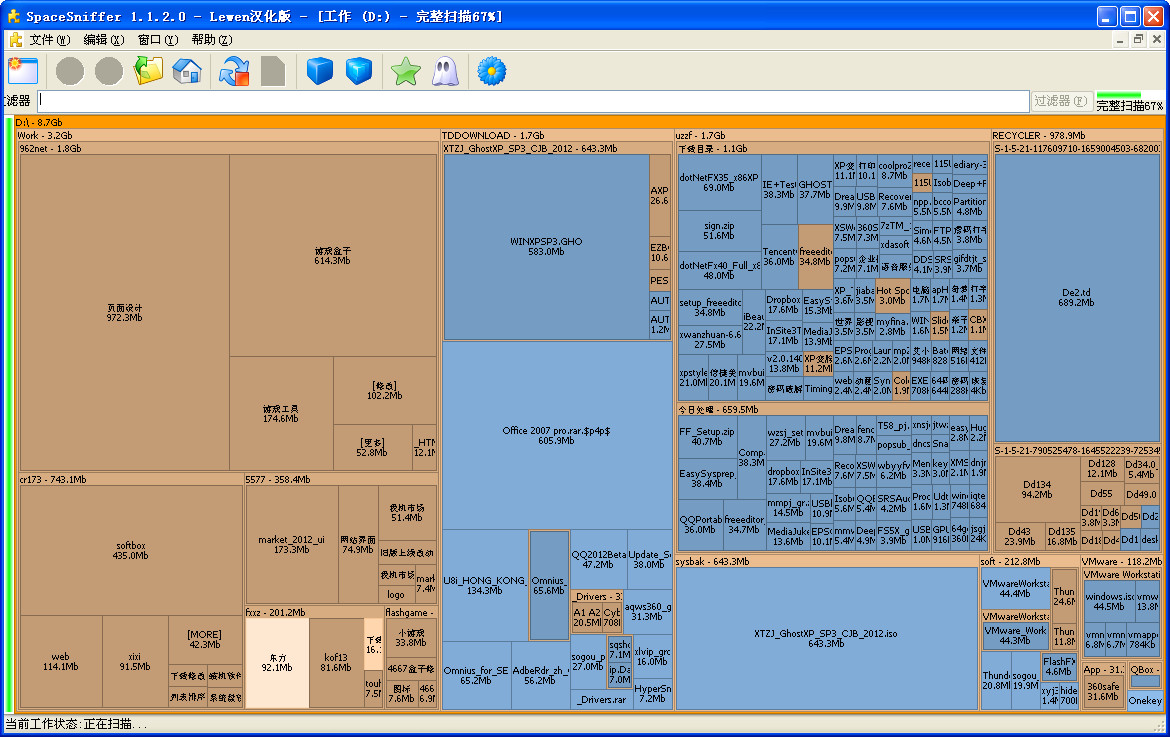This screenshot has width=1170, height=737.
Task: Select the softbox 435.0Mb block
Action: pyautogui.click(x=131, y=551)
